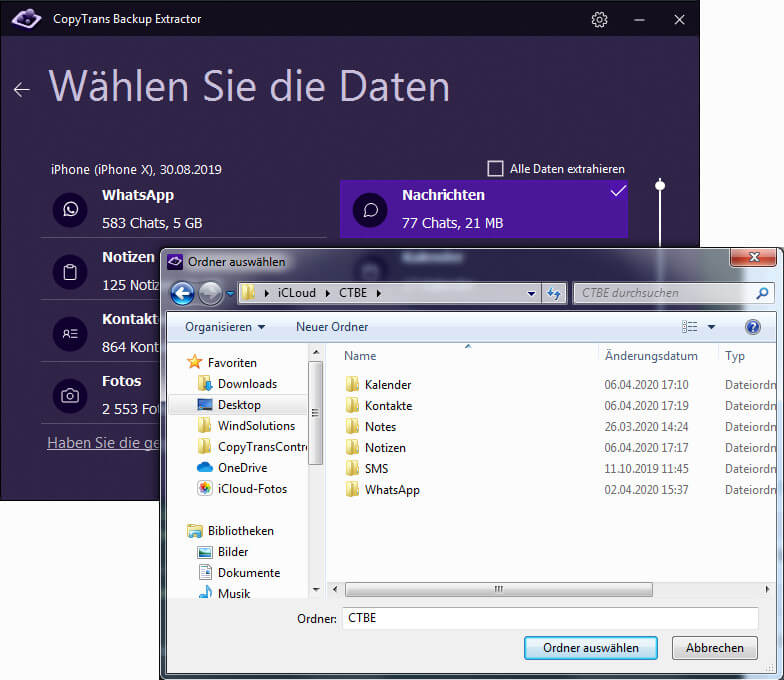This screenshot has width=784, height=680.
Task: Click the search magnifier icon
Action: click(762, 293)
